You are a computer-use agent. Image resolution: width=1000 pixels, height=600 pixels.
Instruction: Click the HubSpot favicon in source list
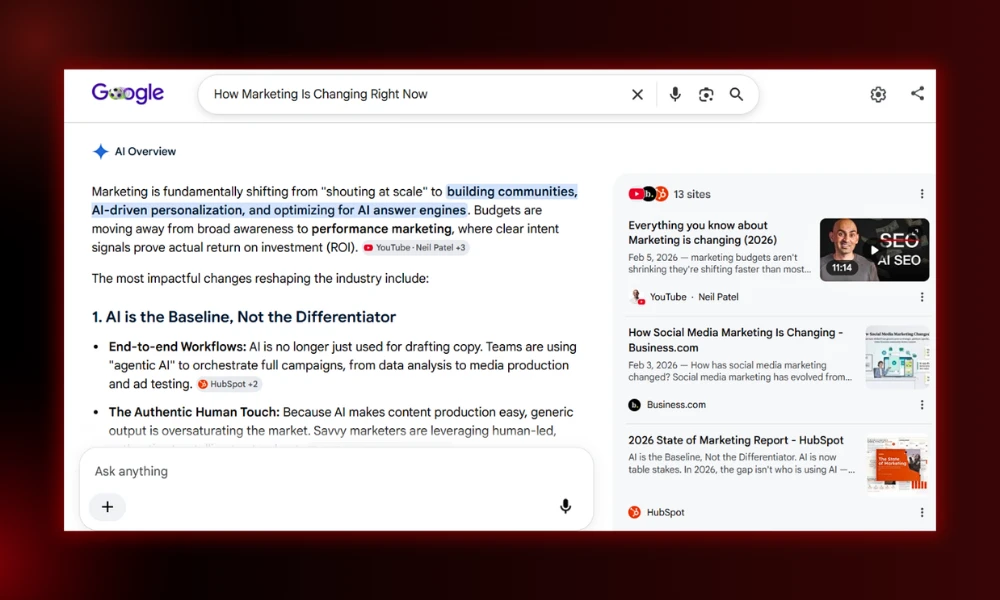635,512
